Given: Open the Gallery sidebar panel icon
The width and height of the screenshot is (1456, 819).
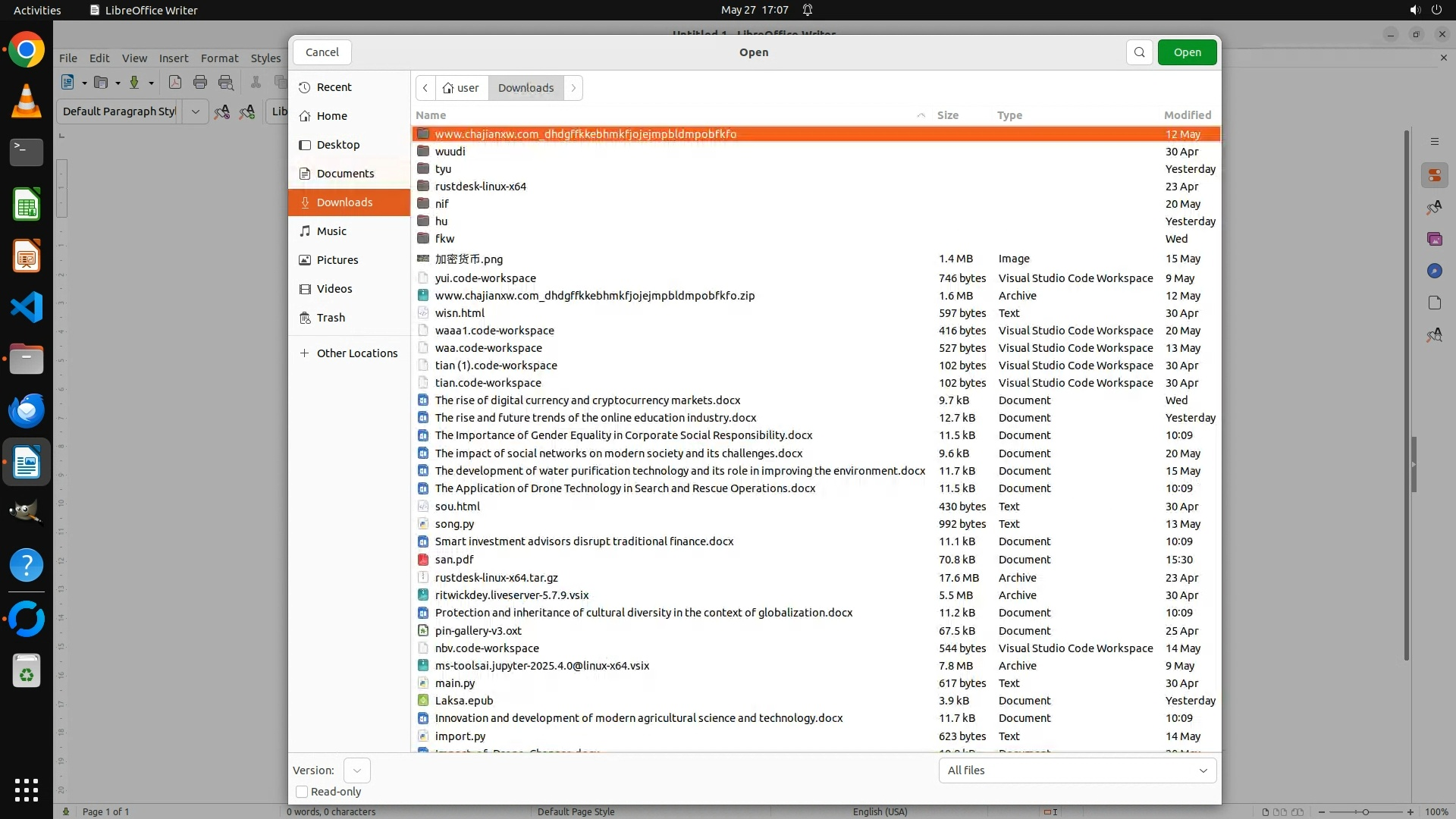Looking at the screenshot, I should (x=1434, y=239).
